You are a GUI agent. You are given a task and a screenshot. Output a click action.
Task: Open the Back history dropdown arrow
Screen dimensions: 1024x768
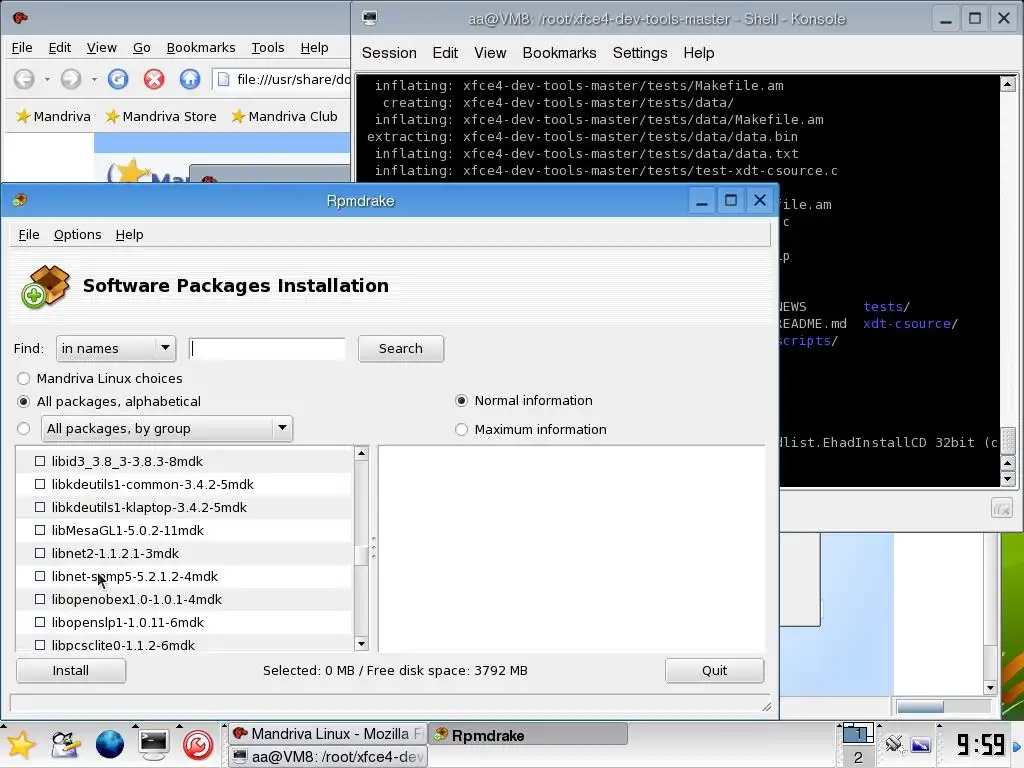point(47,80)
